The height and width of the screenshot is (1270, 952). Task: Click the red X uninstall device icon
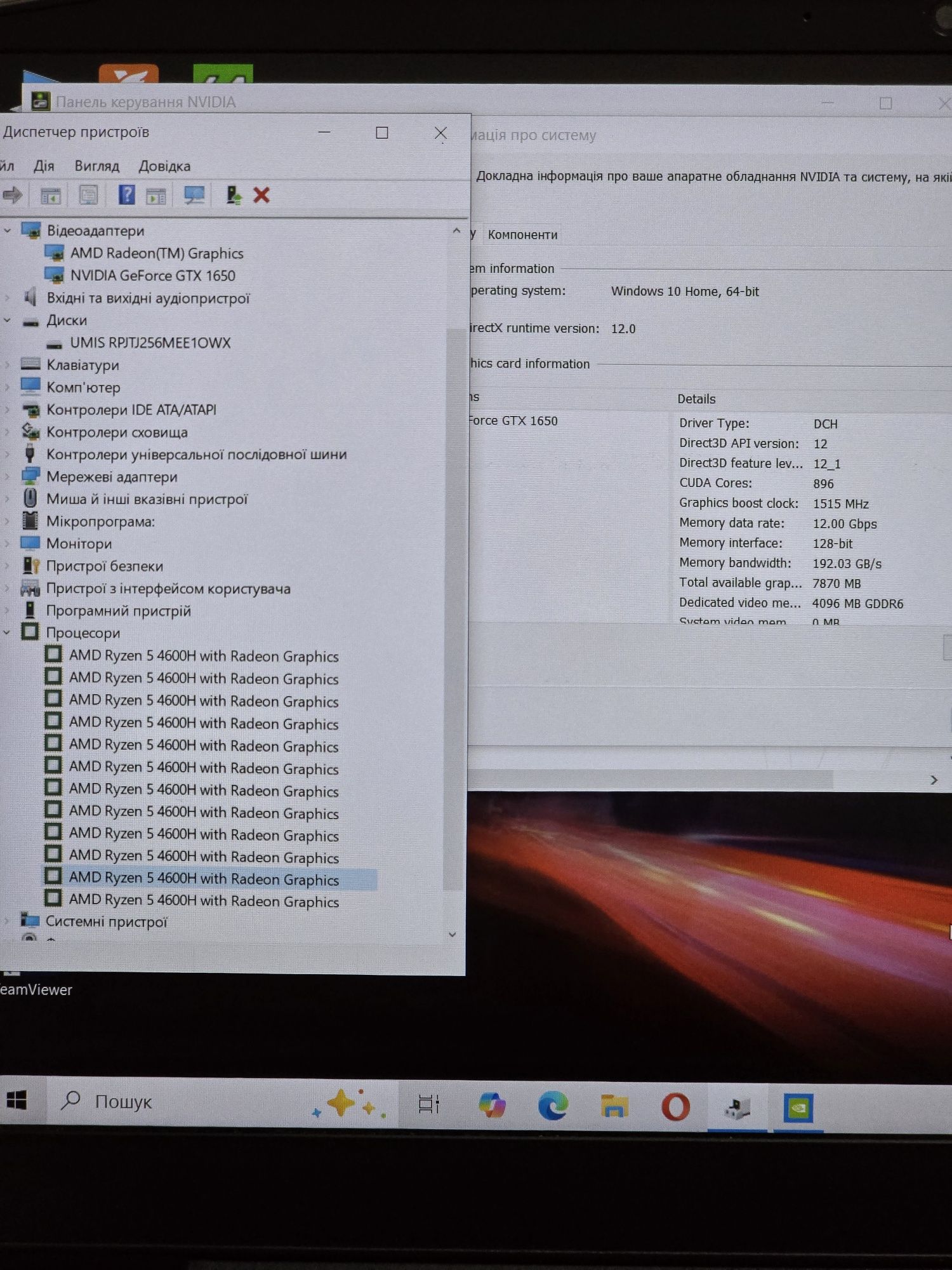click(261, 195)
